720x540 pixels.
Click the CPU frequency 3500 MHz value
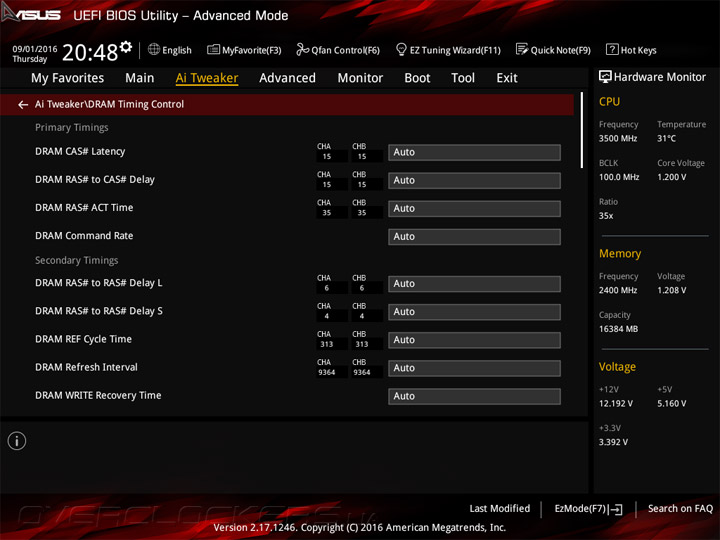click(618, 138)
